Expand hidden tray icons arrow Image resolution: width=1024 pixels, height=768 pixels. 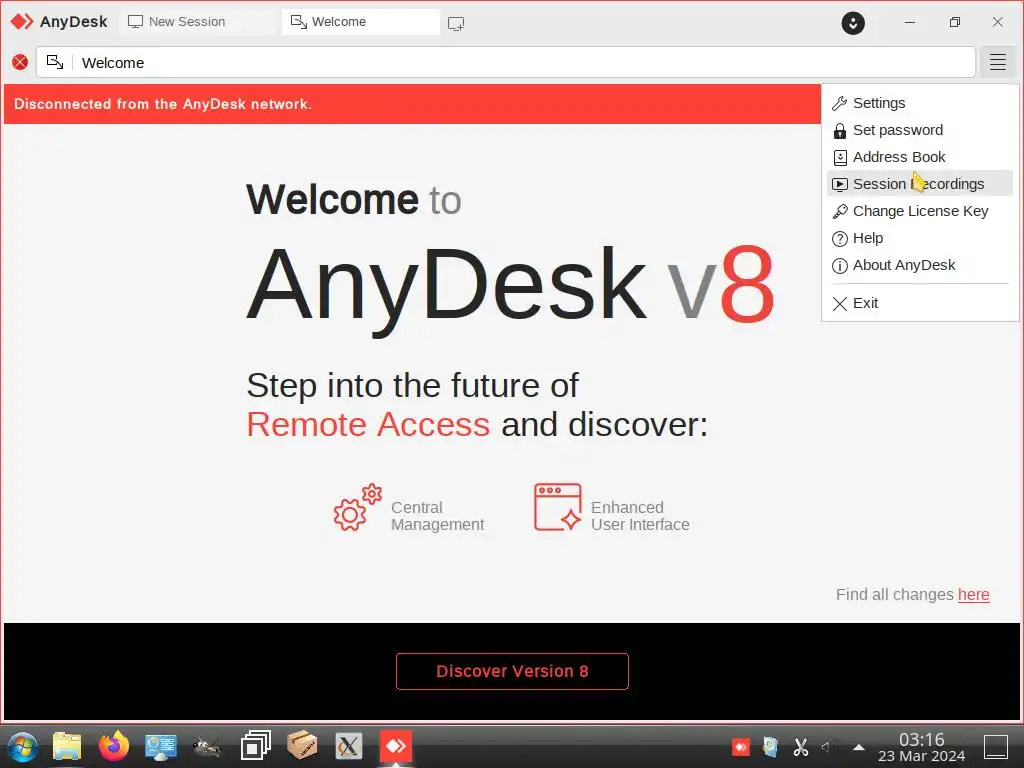tap(859, 747)
